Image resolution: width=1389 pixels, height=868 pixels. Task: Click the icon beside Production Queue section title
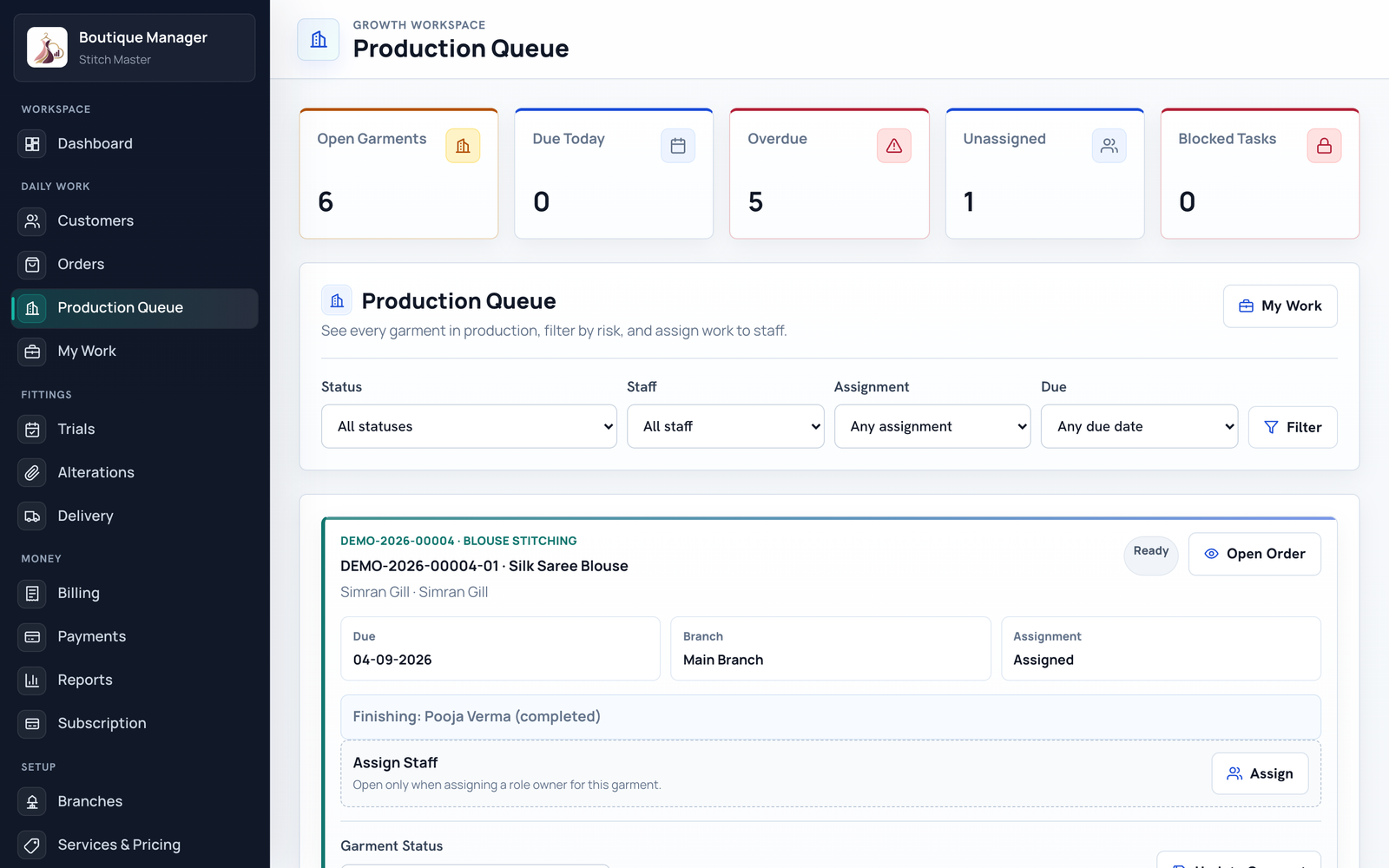tap(337, 300)
